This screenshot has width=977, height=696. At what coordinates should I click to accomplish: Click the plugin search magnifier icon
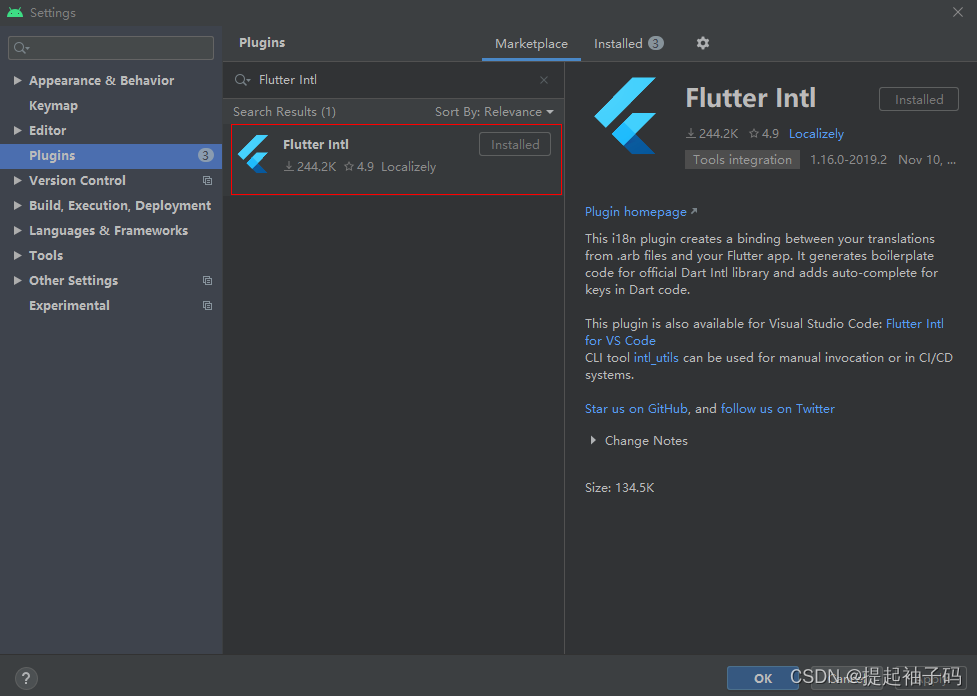(x=242, y=80)
